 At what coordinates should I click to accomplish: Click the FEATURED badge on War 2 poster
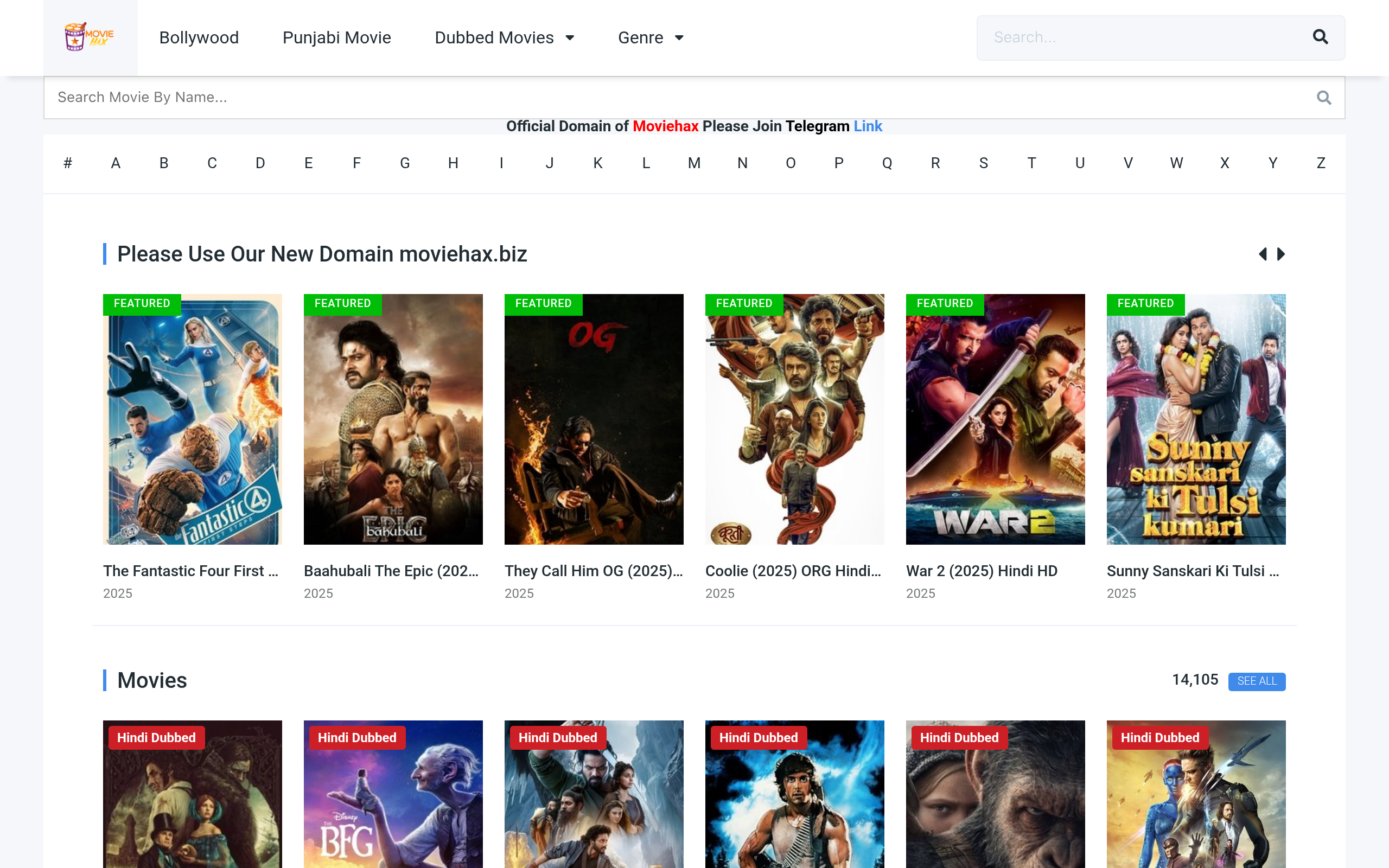pos(945,303)
